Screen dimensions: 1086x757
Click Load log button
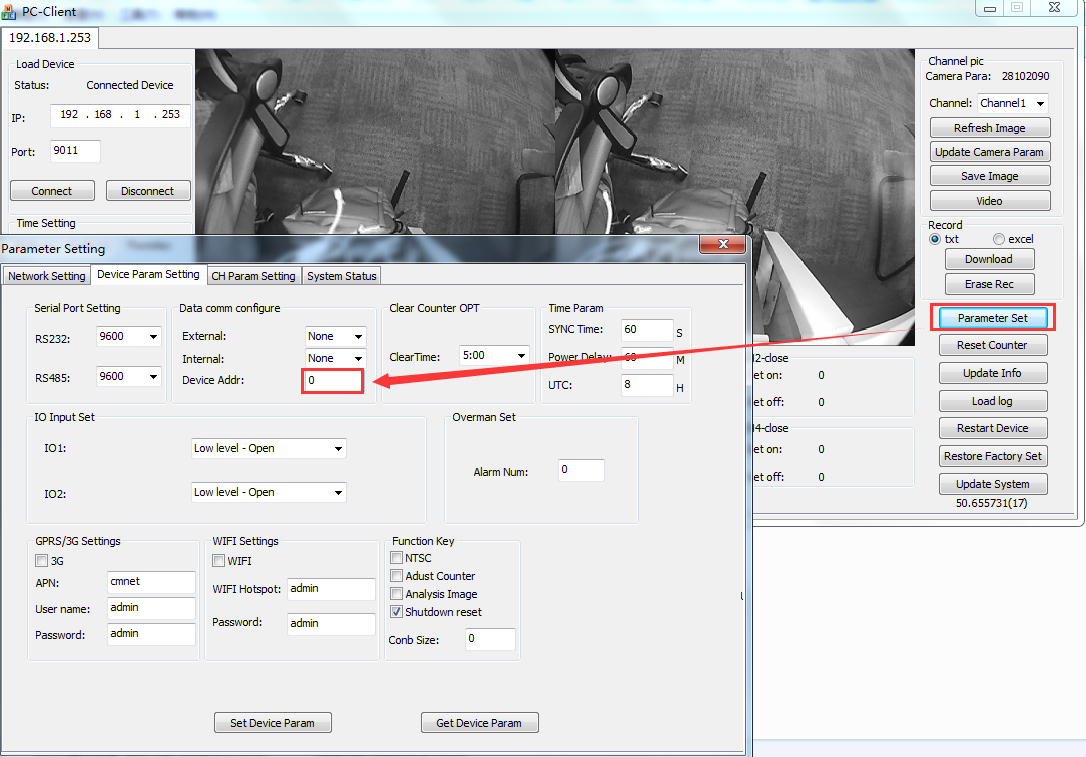click(x=992, y=401)
